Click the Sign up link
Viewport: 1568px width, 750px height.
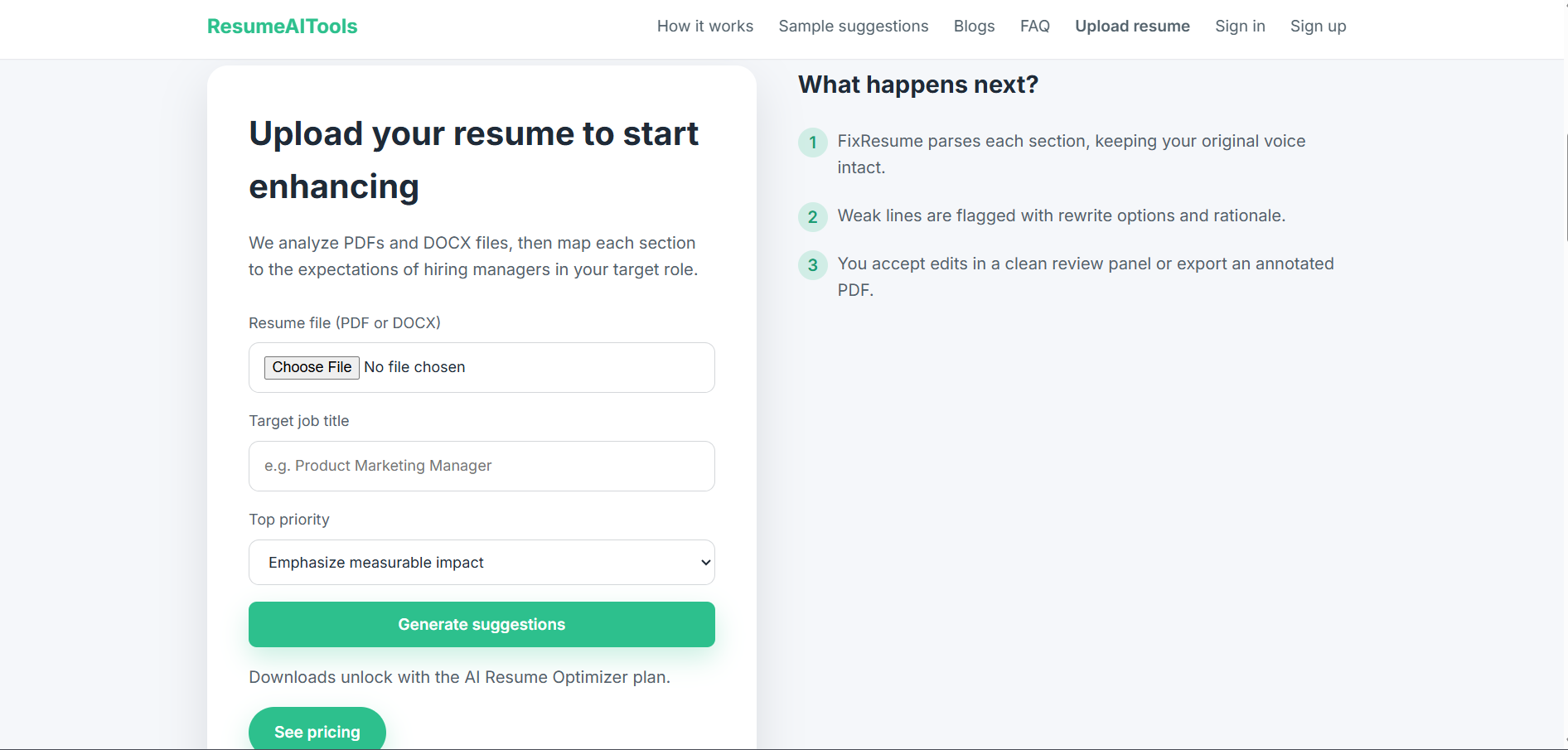tap(1318, 26)
